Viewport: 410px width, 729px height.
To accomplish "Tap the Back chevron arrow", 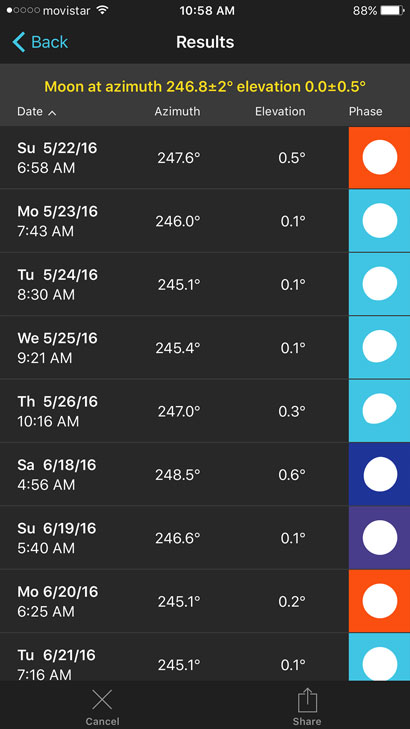I will (x=19, y=42).
